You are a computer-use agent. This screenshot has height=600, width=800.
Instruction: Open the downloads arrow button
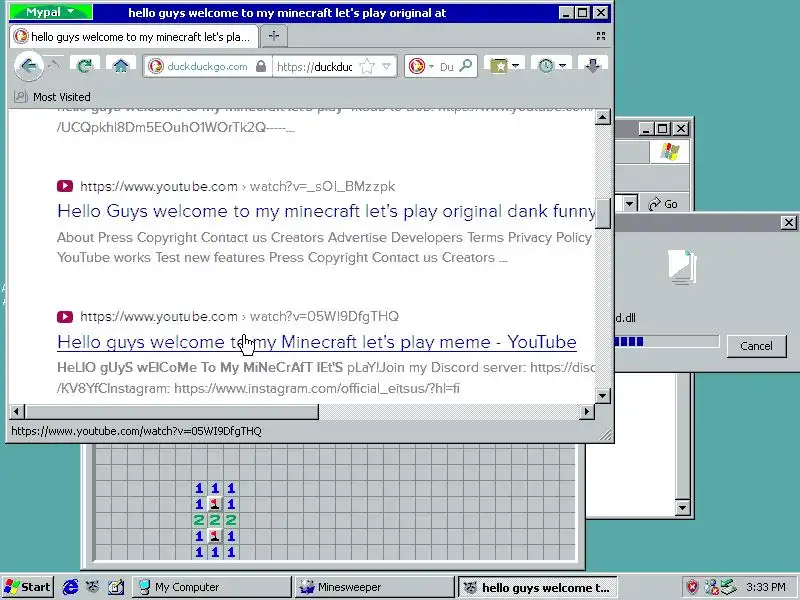(x=592, y=66)
